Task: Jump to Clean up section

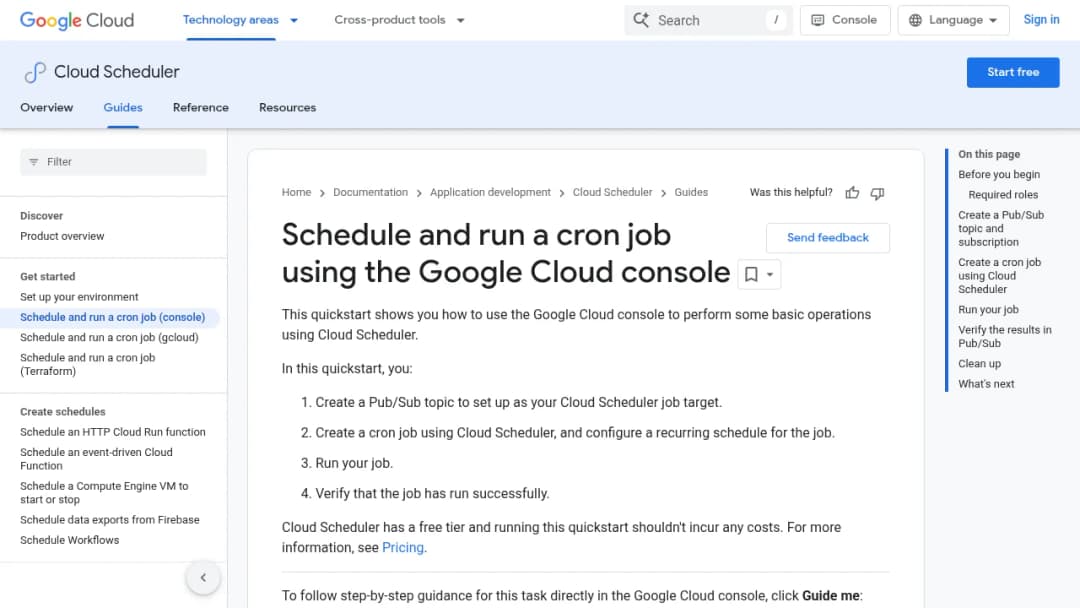Action: 979,364
